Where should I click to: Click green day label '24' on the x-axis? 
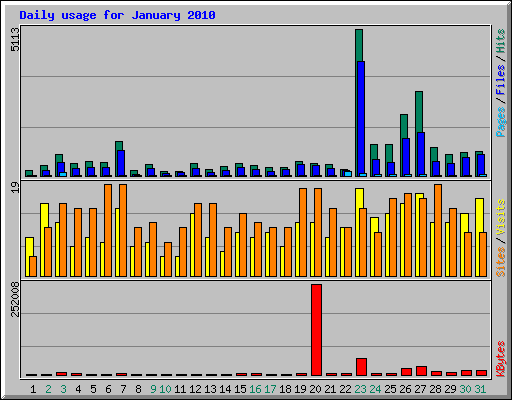(x=375, y=389)
